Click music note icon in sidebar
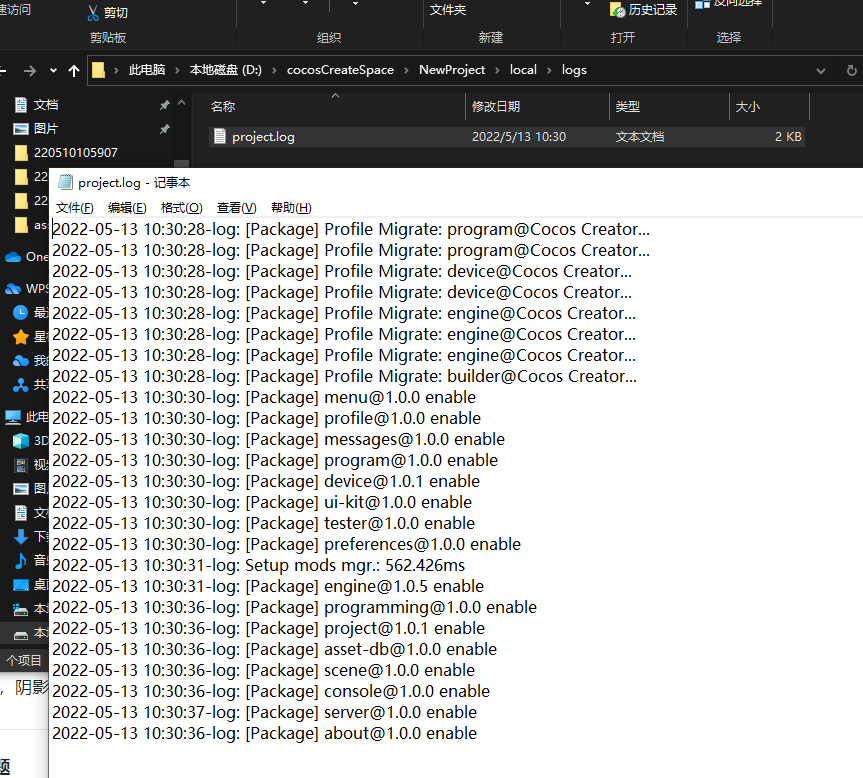This screenshot has height=778, width=863. (x=20, y=561)
